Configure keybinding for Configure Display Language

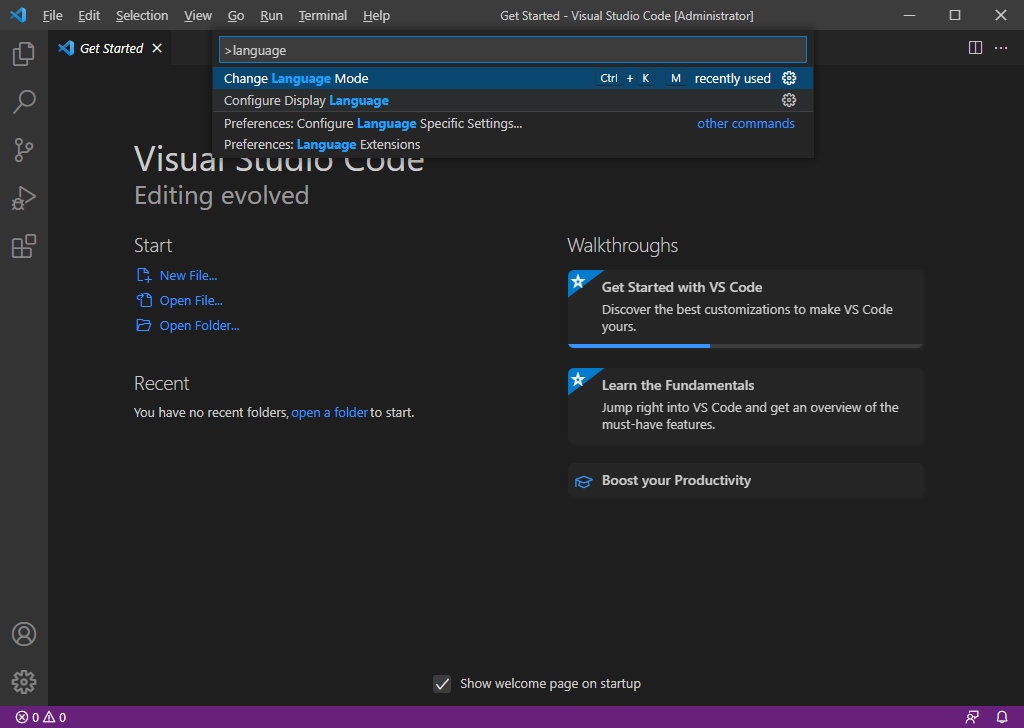click(x=789, y=100)
